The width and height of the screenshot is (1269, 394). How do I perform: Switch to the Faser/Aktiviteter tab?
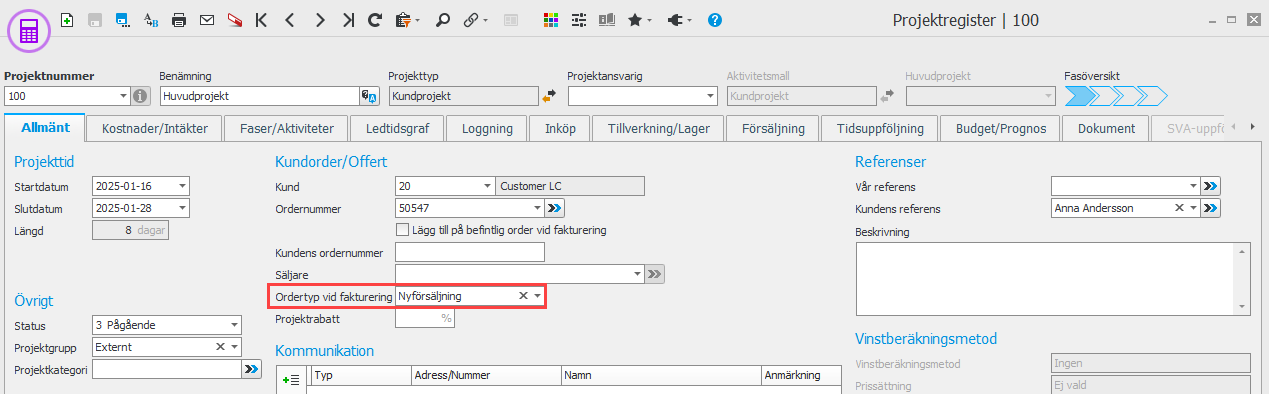(286, 128)
